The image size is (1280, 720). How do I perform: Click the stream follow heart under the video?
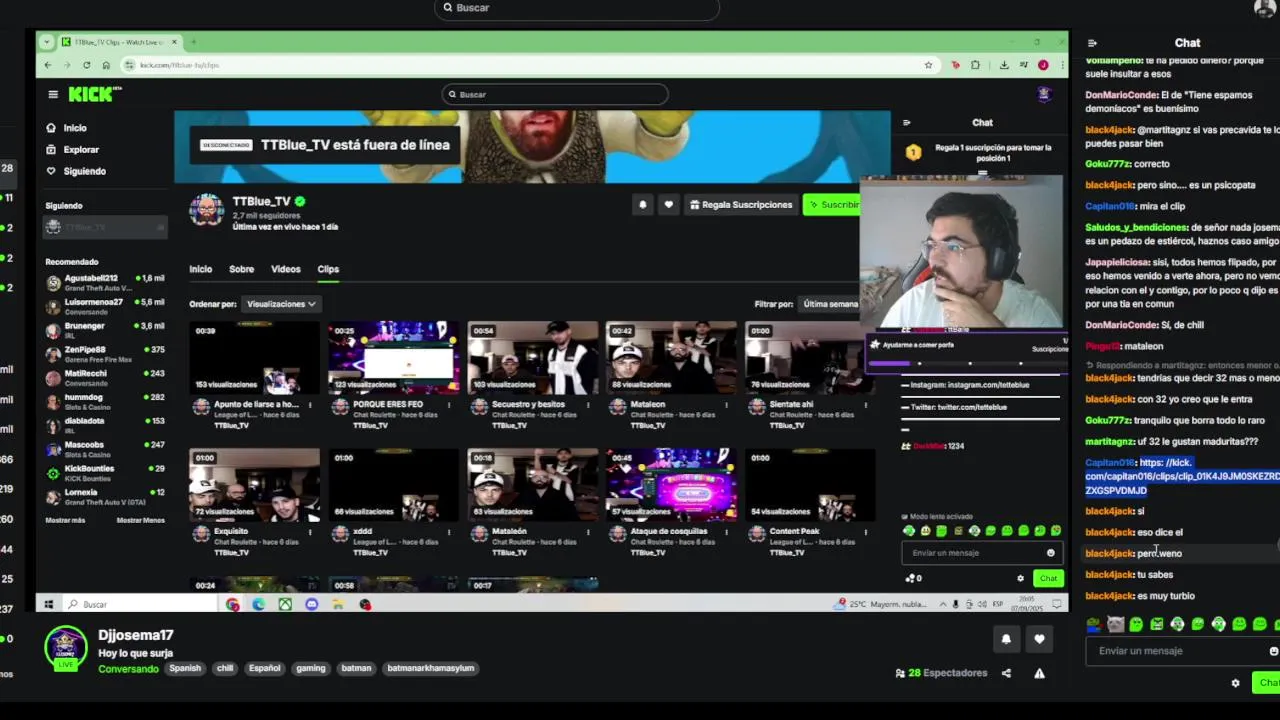tap(1039, 639)
